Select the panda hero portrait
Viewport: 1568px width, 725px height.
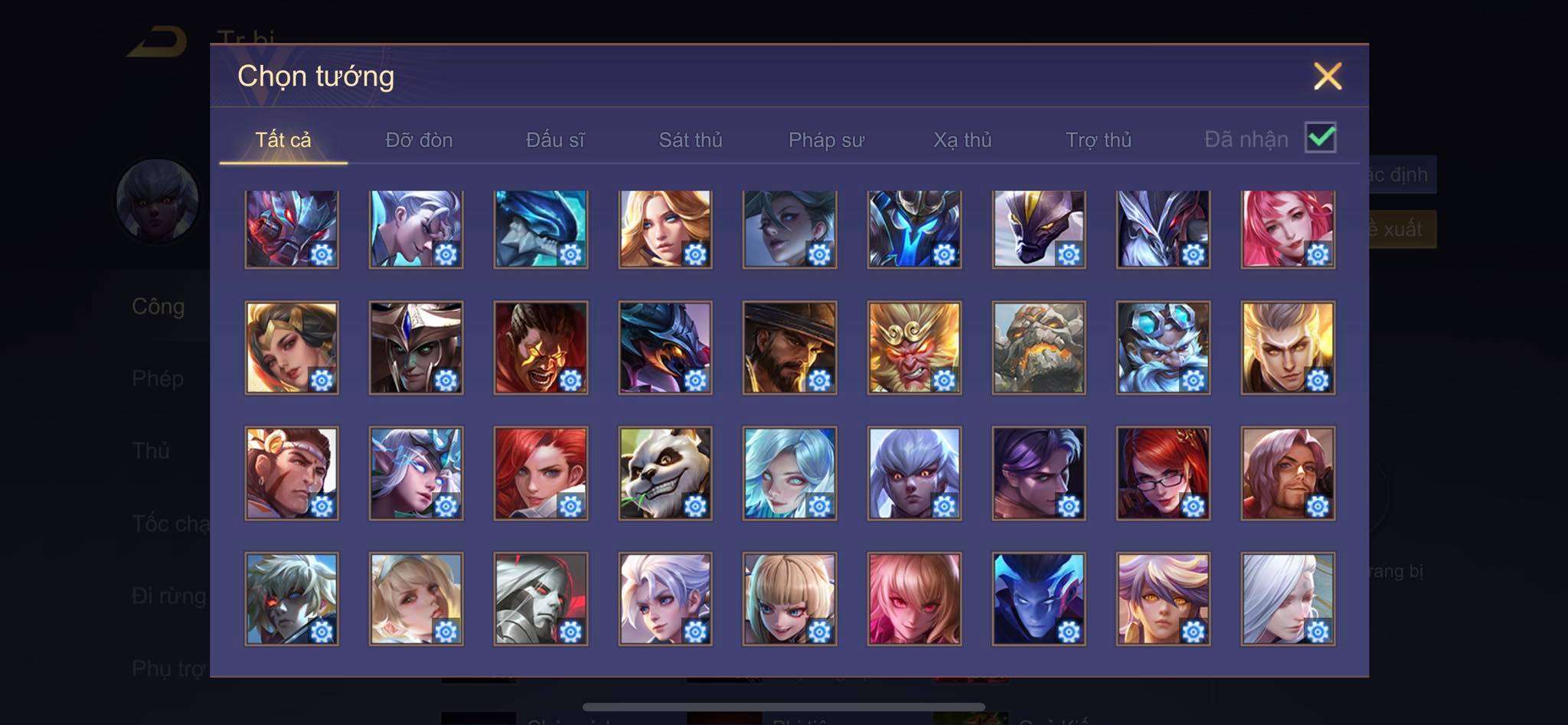(x=665, y=473)
